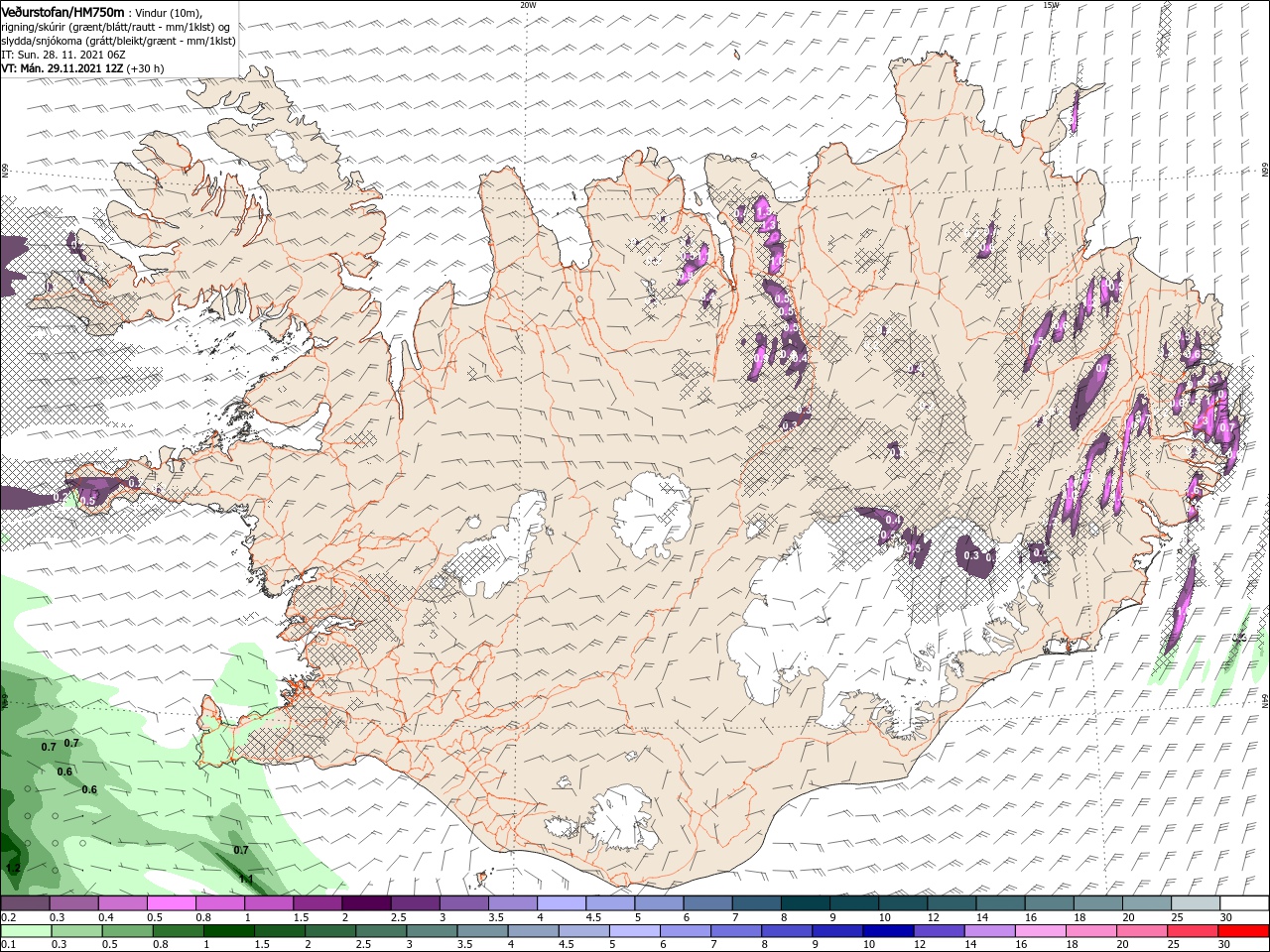The image size is (1270, 952).
Task: Click the '1.2' rain value over the dark green sea area
Action: (x=13, y=868)
